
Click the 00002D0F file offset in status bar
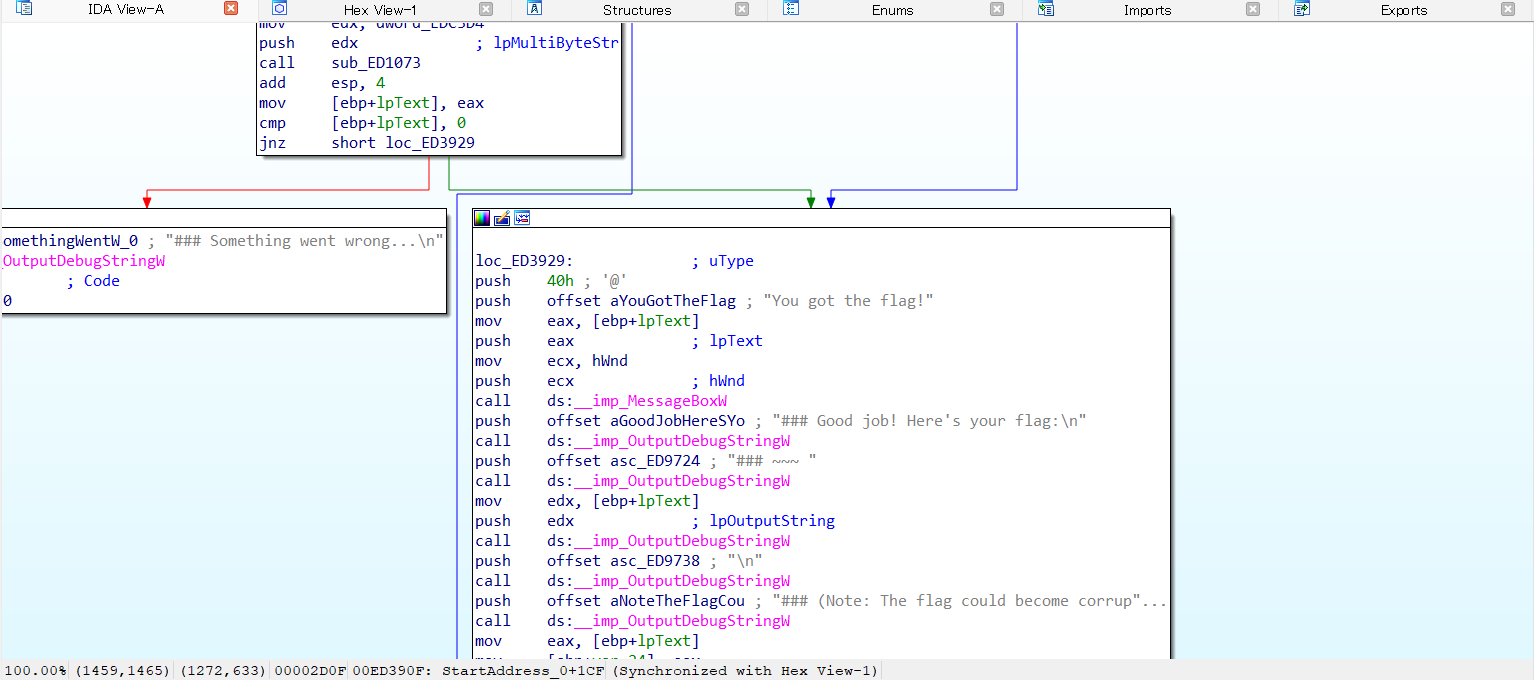pos(309,671)
